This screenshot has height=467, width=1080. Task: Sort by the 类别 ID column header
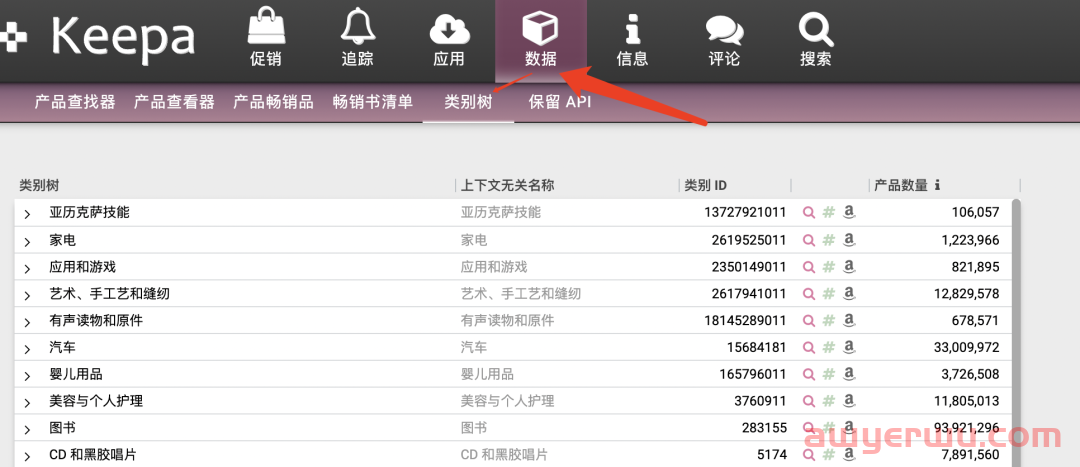pos(705,185)
